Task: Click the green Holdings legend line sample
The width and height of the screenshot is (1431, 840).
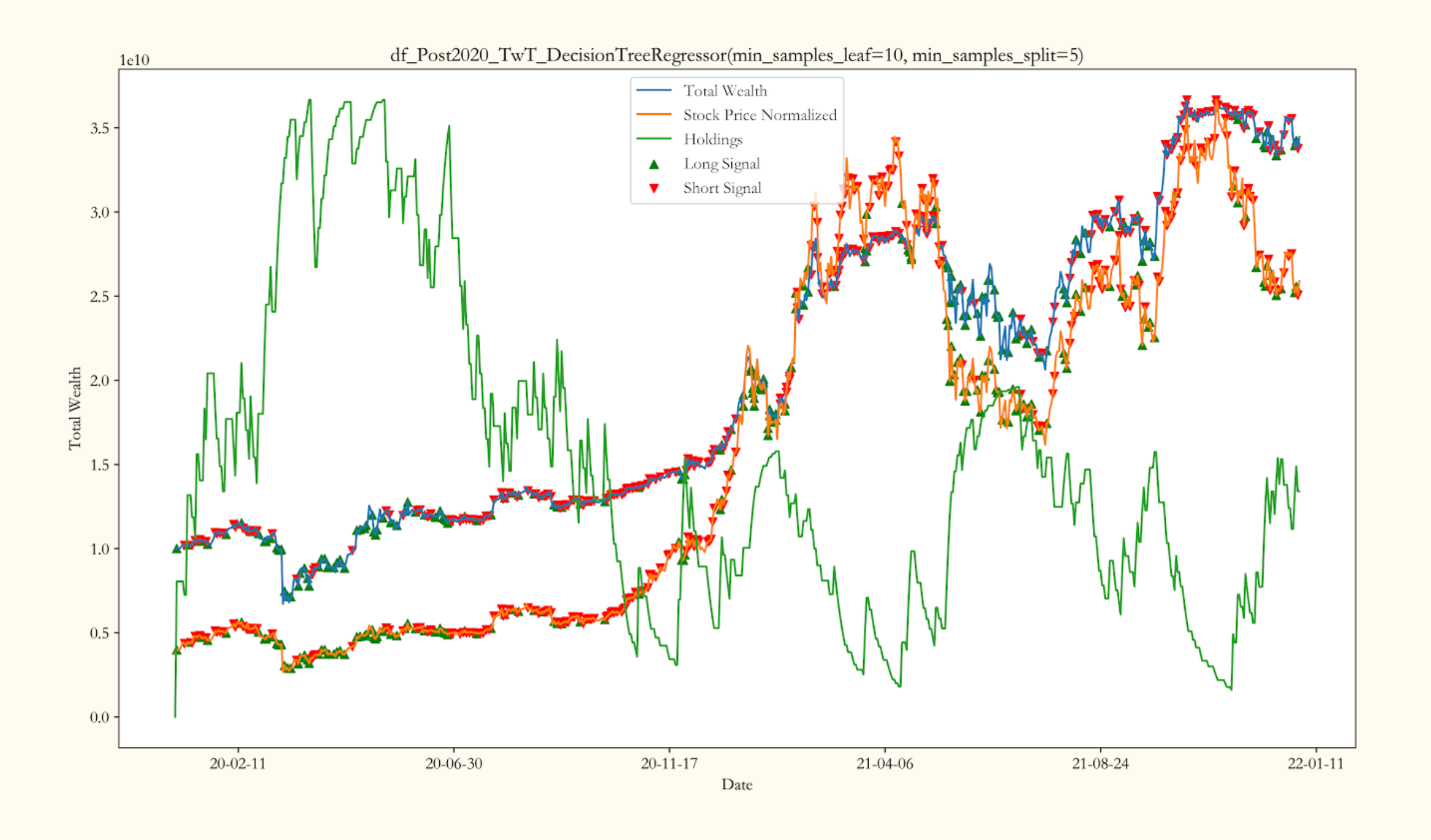Action: 654,139
